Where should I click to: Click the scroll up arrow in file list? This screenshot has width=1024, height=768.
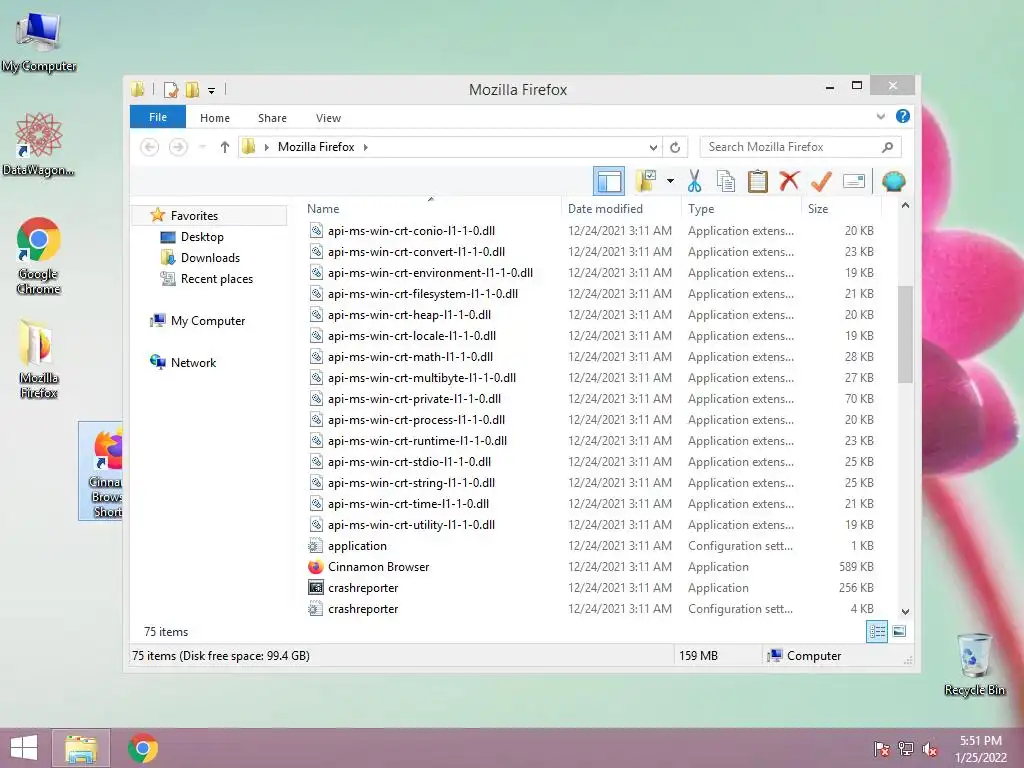(x=905, y=206)
